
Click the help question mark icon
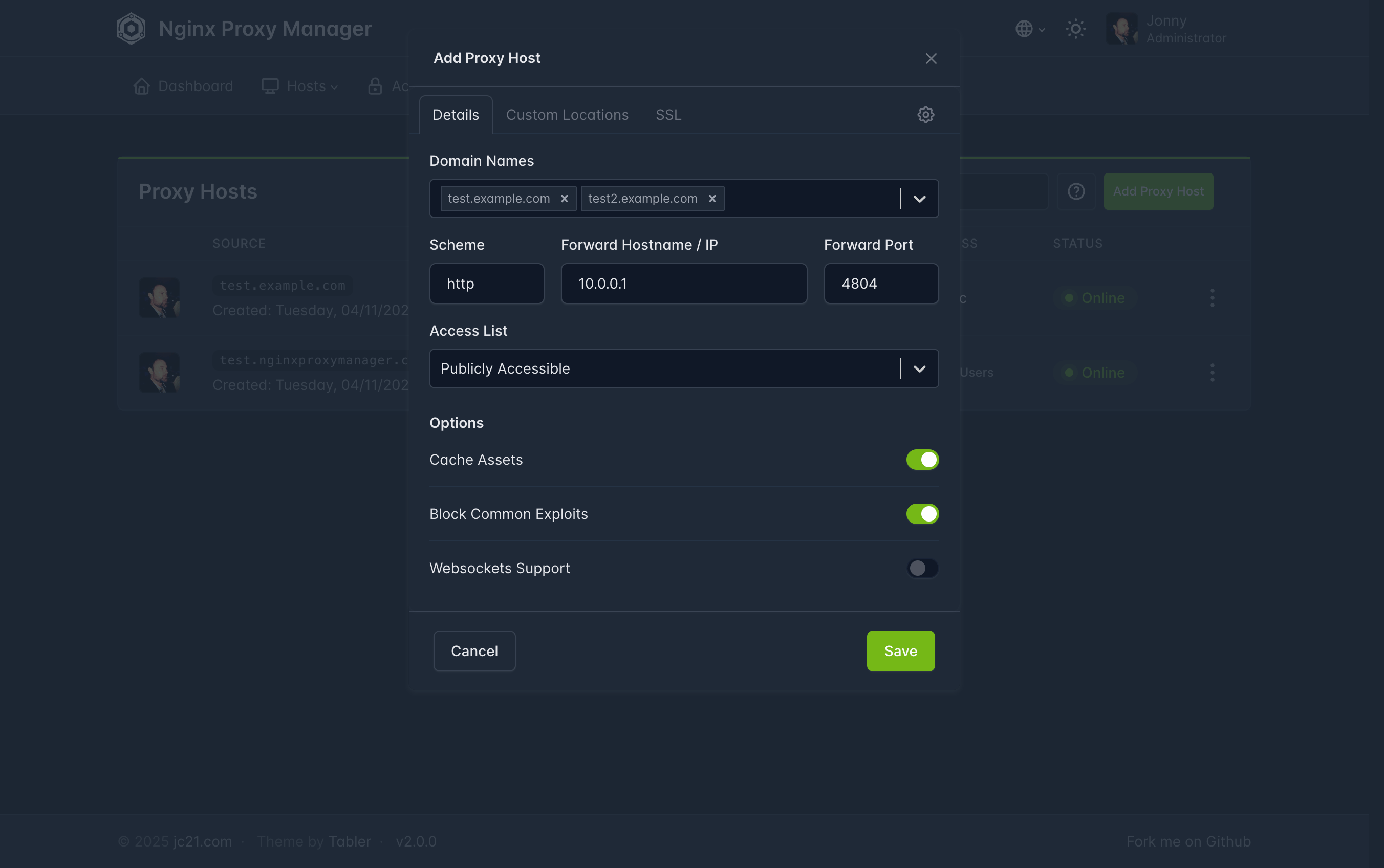tap(1076, 191)
